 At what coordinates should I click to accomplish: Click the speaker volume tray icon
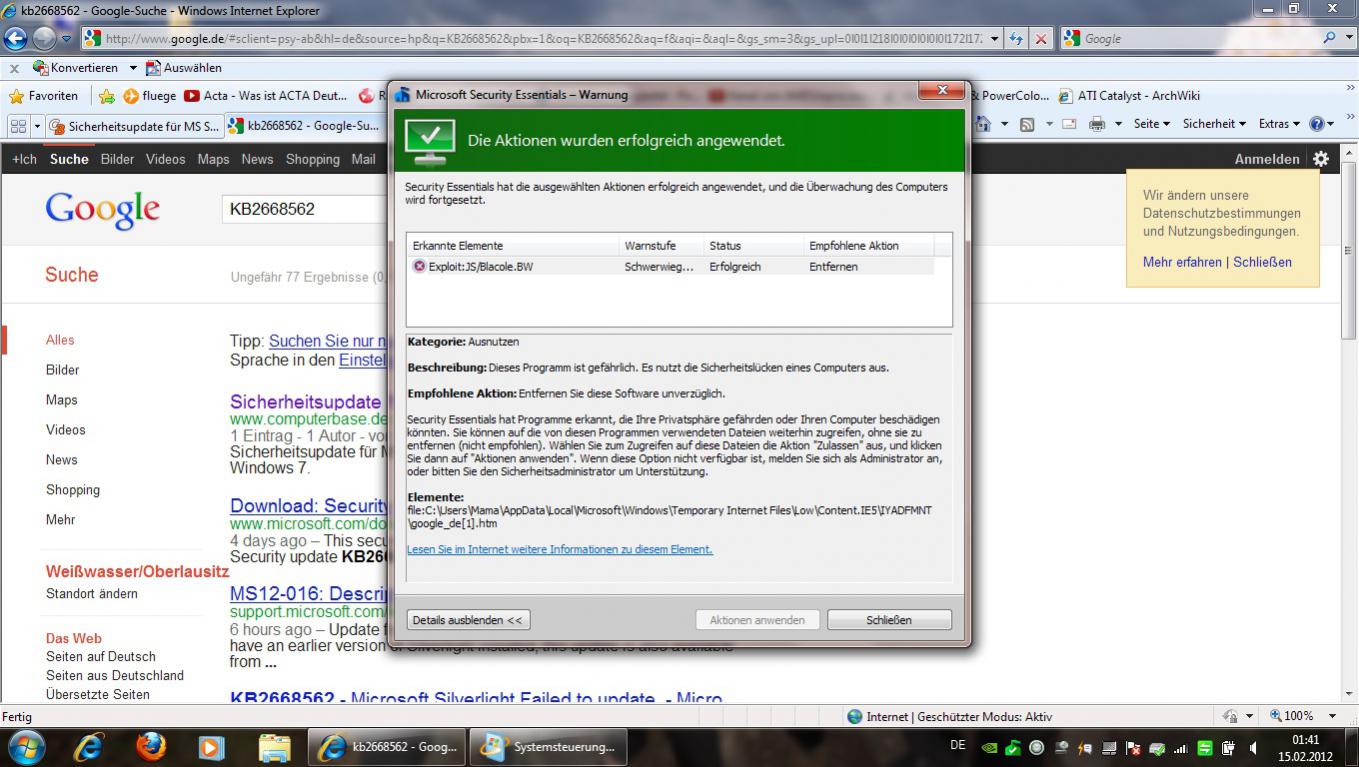point(1253,748)
